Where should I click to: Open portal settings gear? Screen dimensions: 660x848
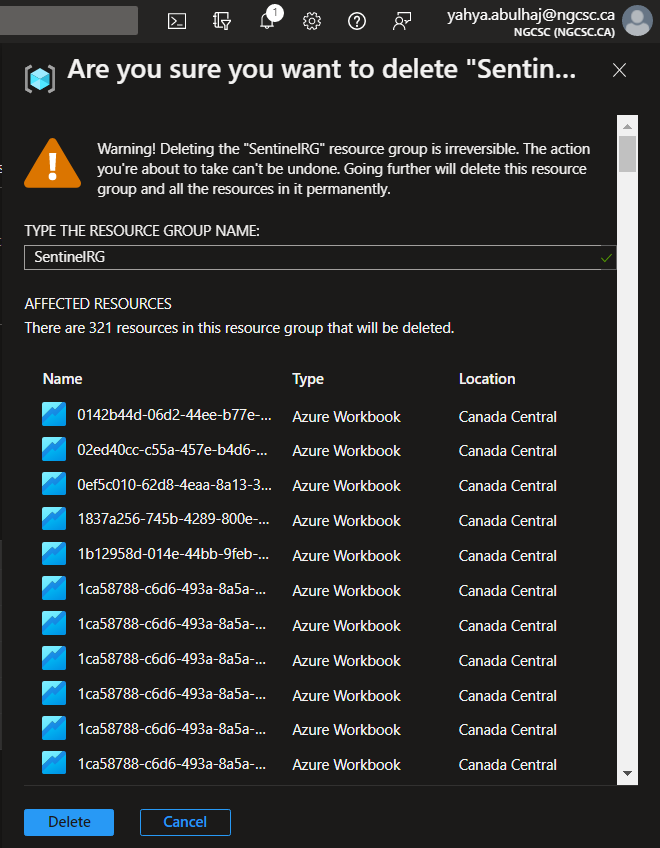(x=312, y=21)
